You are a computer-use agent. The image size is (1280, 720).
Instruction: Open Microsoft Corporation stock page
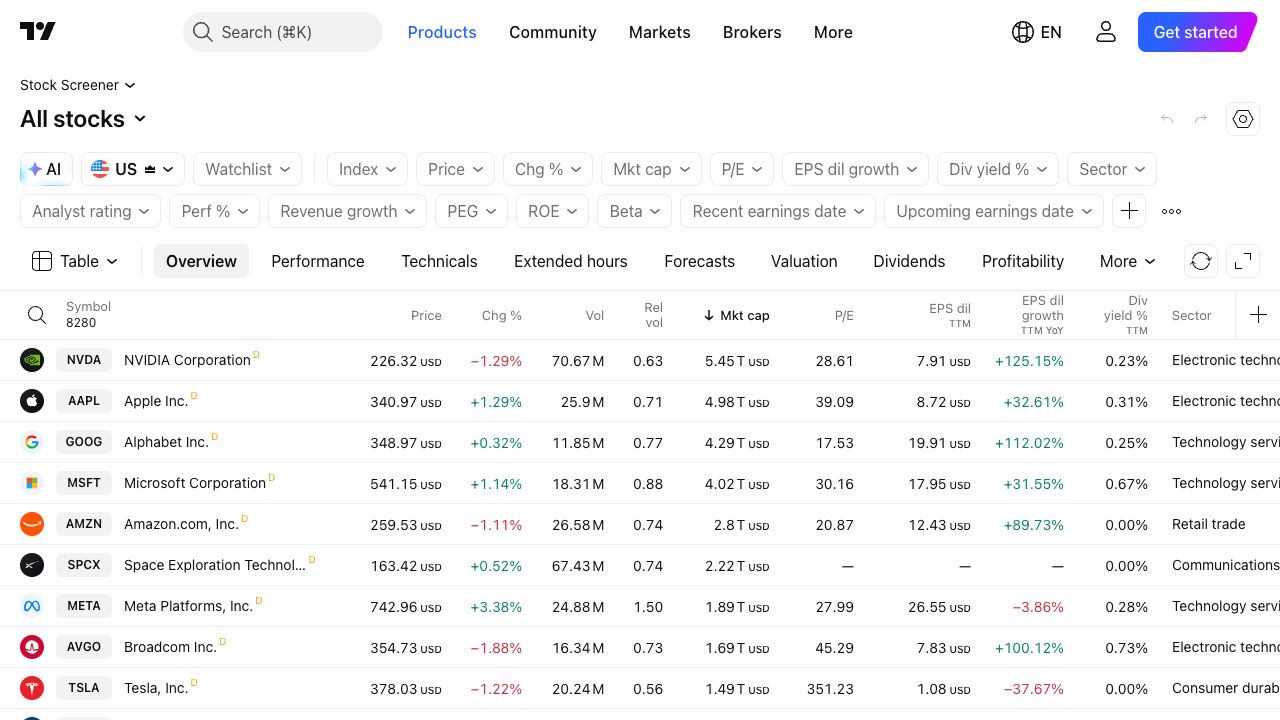(195, 483)
